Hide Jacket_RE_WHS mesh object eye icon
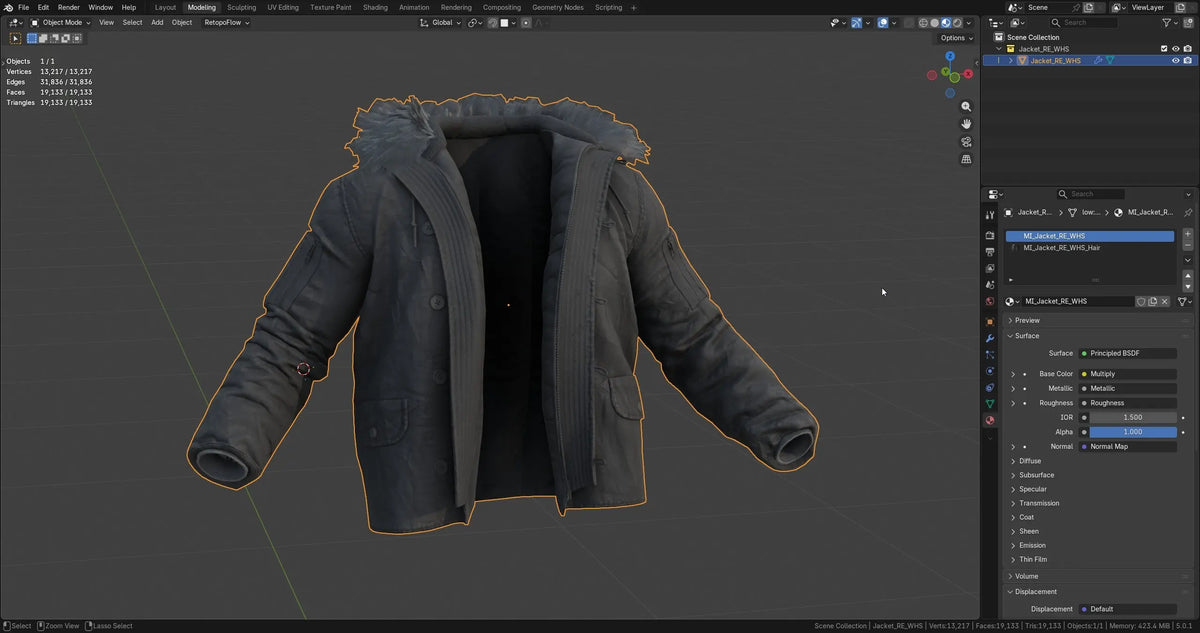The image size is (1200, 633). click(x=1175, y=60)
